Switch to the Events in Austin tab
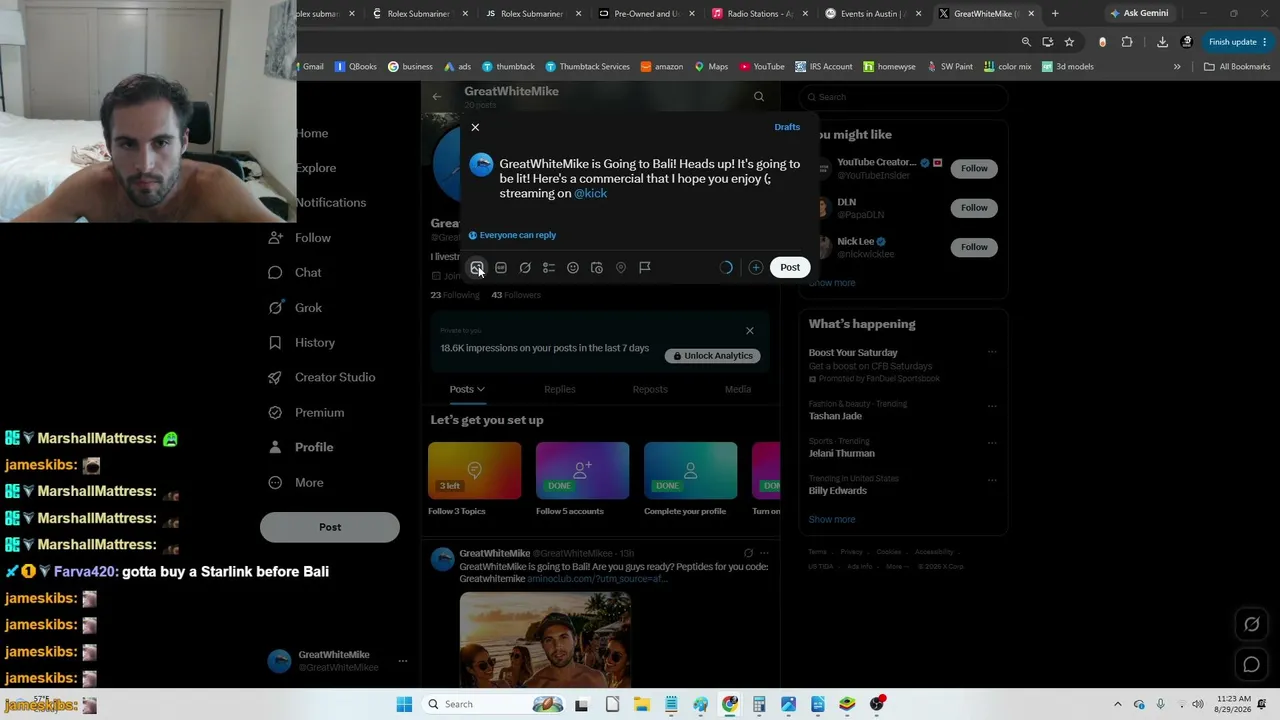 873,14
